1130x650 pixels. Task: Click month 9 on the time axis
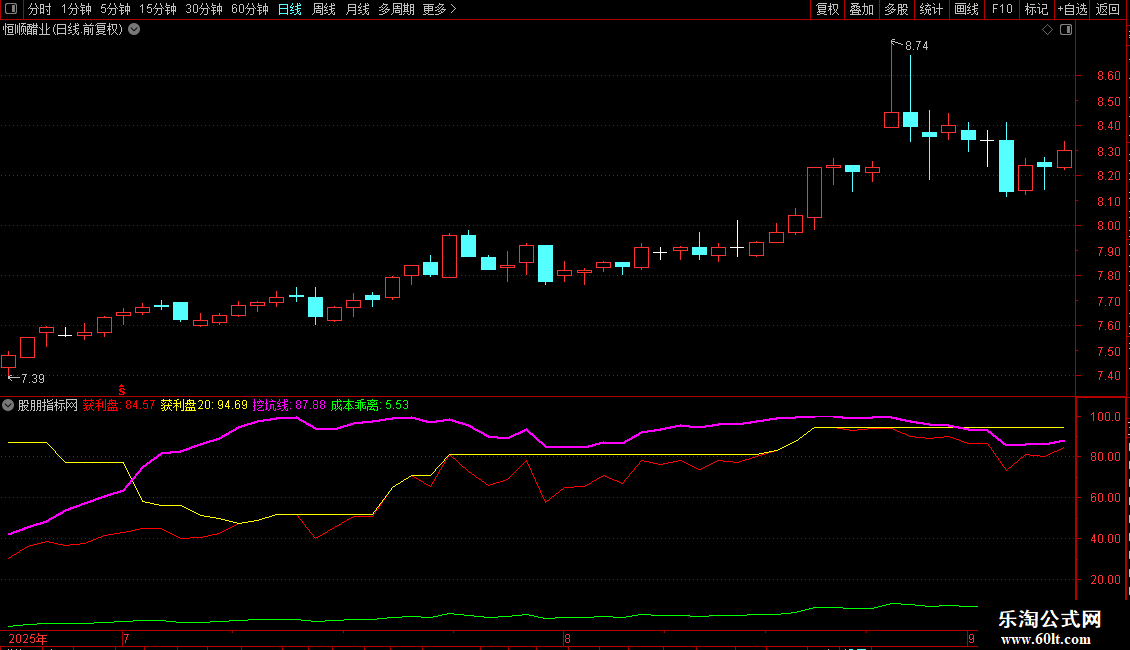coord(971,639)
